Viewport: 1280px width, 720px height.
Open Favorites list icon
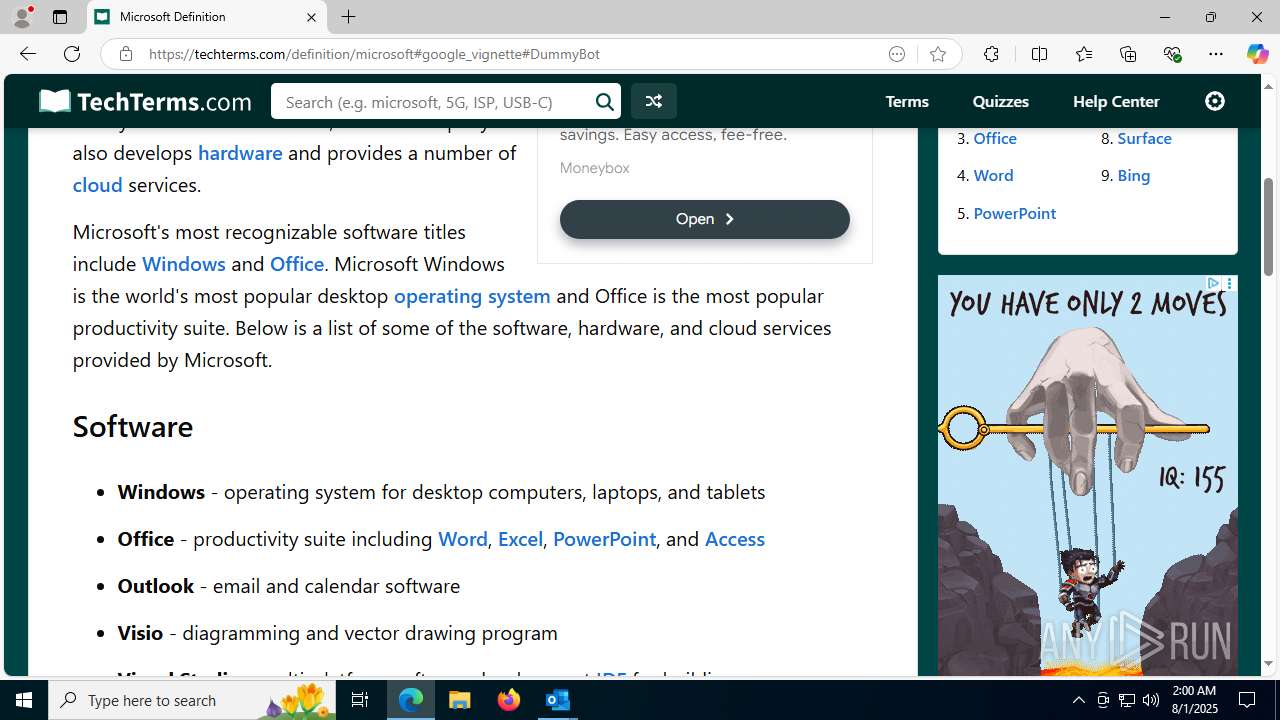click(1084, 54)
